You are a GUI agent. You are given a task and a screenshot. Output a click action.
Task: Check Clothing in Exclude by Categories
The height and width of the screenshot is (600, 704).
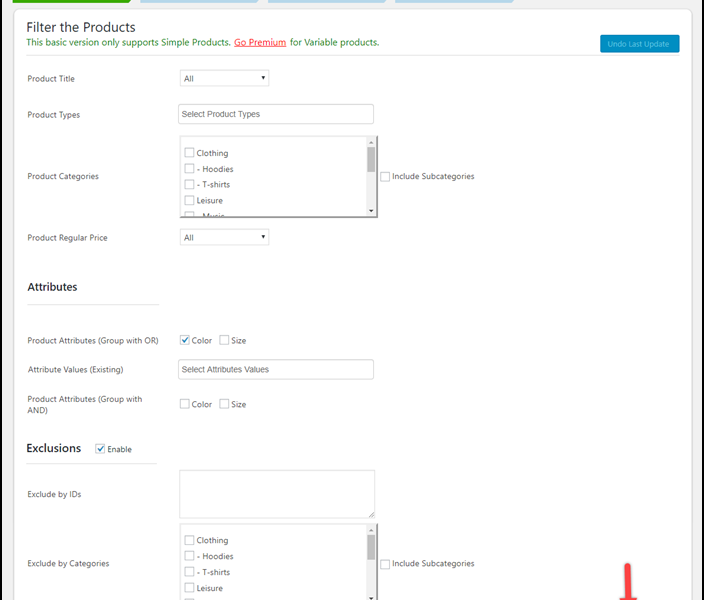pyautogui.click(x=190, y=540)
